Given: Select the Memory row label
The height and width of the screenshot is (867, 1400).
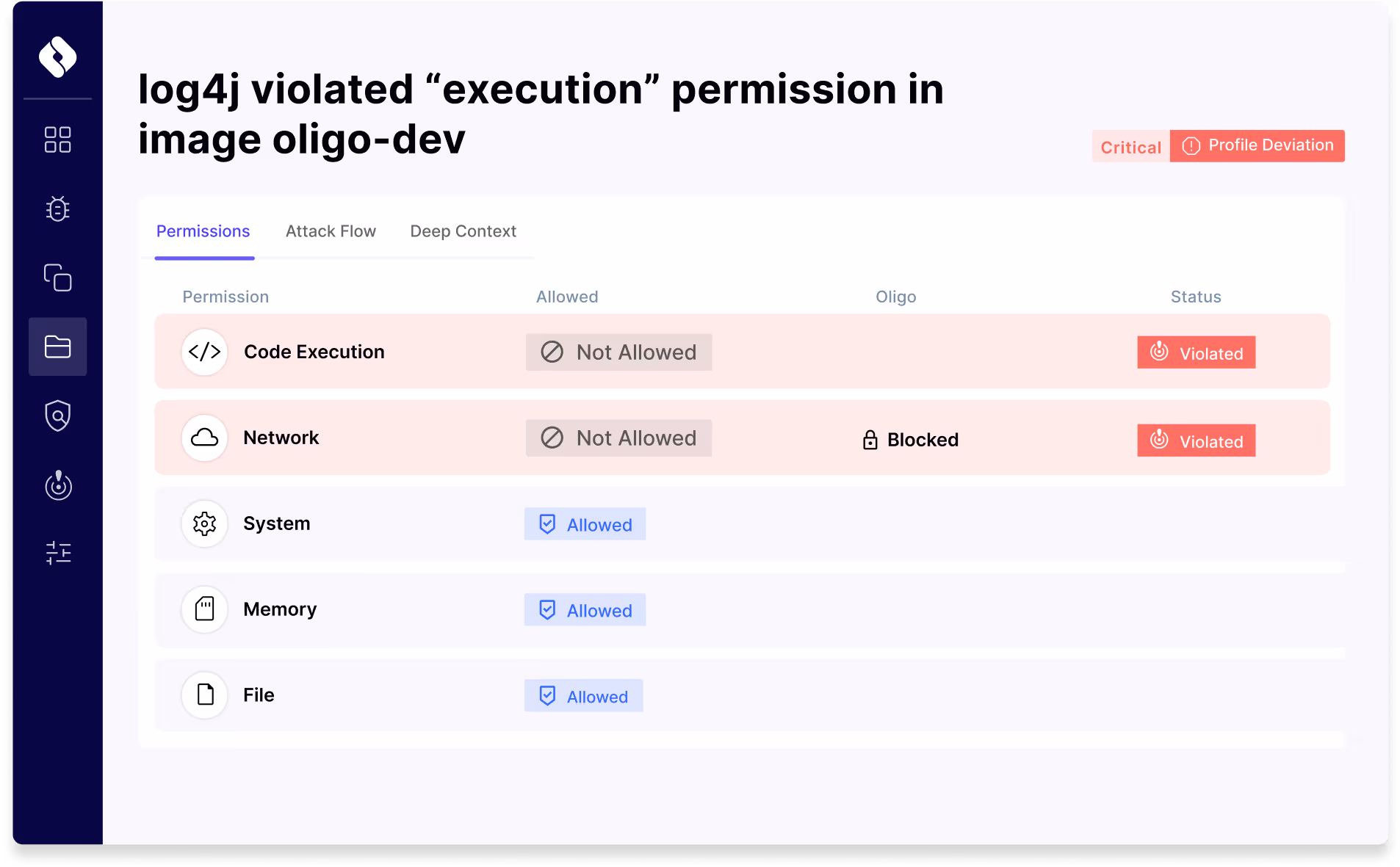Looking at the screenshot, I should [x=280, y=609].
